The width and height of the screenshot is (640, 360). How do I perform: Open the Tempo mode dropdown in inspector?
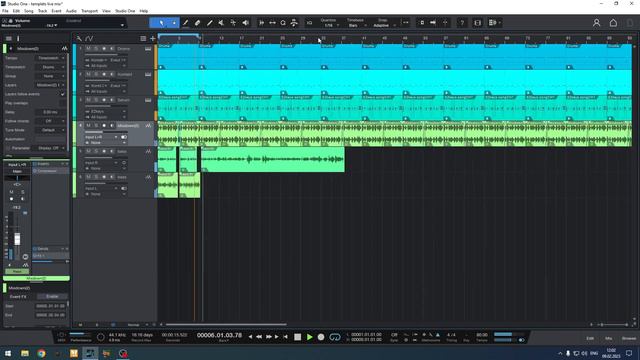[51, 58]
